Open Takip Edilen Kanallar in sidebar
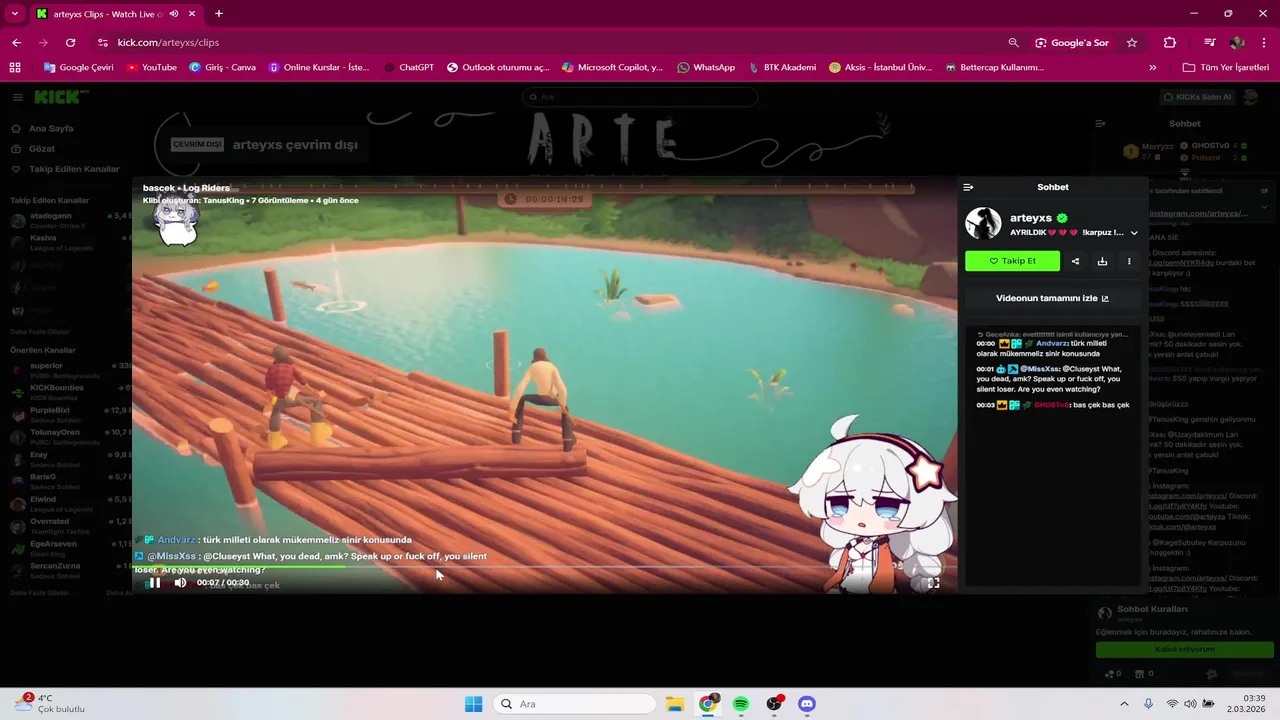The width and height of the screenshot is (1280, 720). click(x=65, y=169)
